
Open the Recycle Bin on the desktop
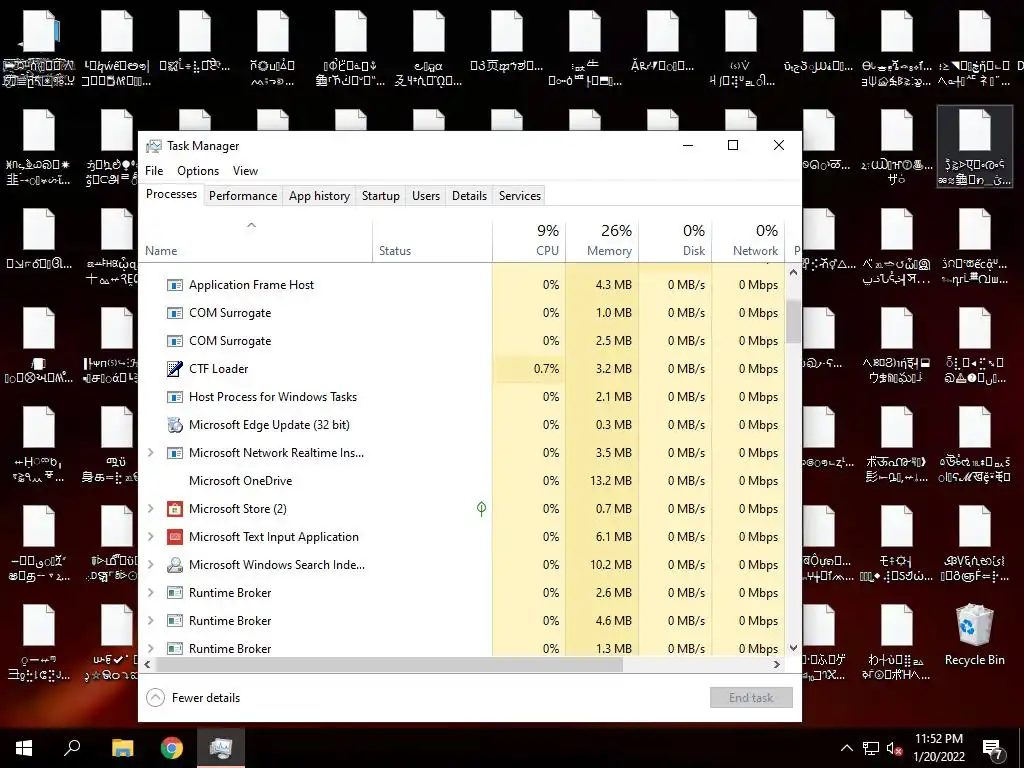pyautogui.click(x=974, y=635)
